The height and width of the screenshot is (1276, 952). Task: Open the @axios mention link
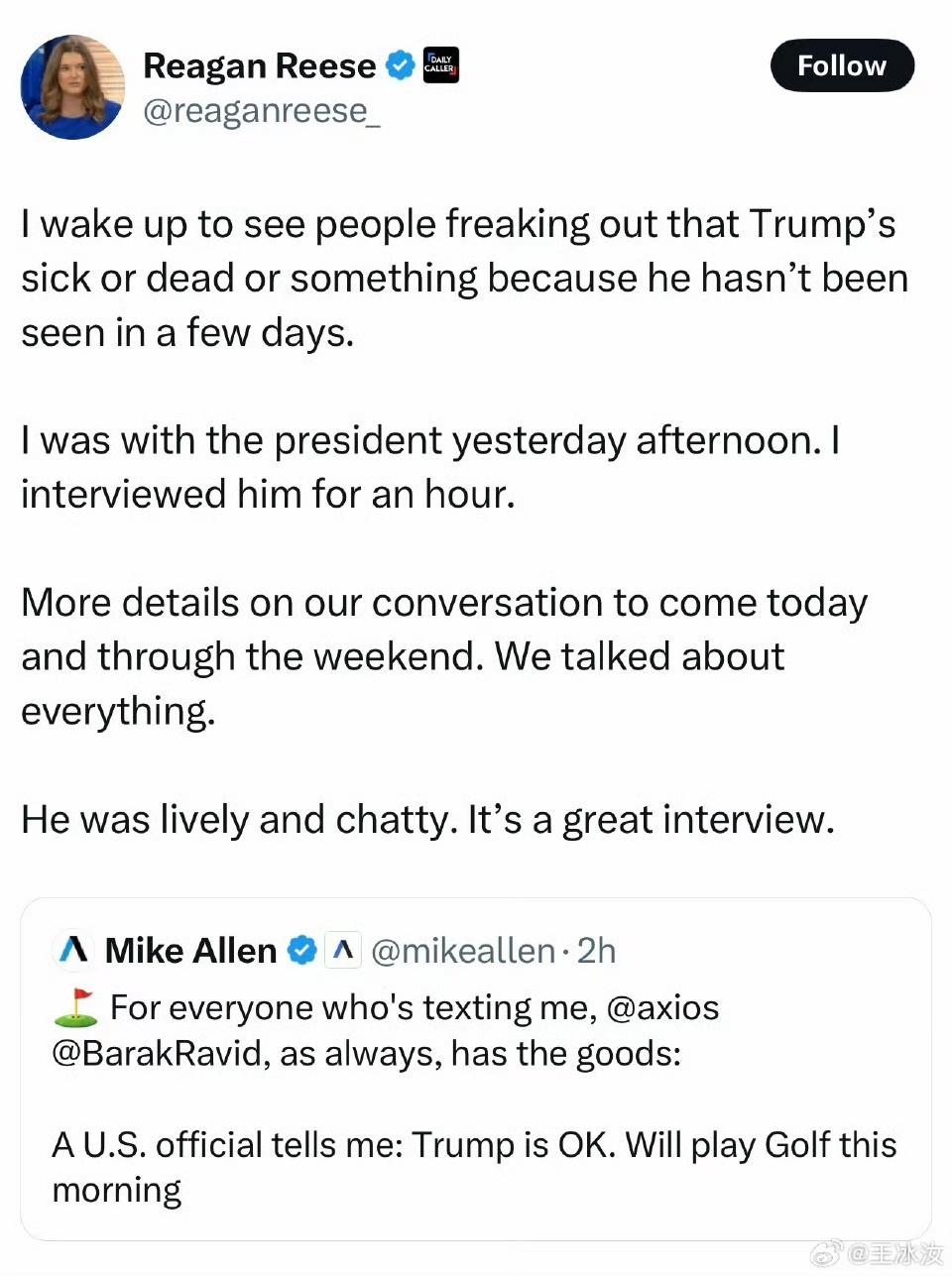662,1007
